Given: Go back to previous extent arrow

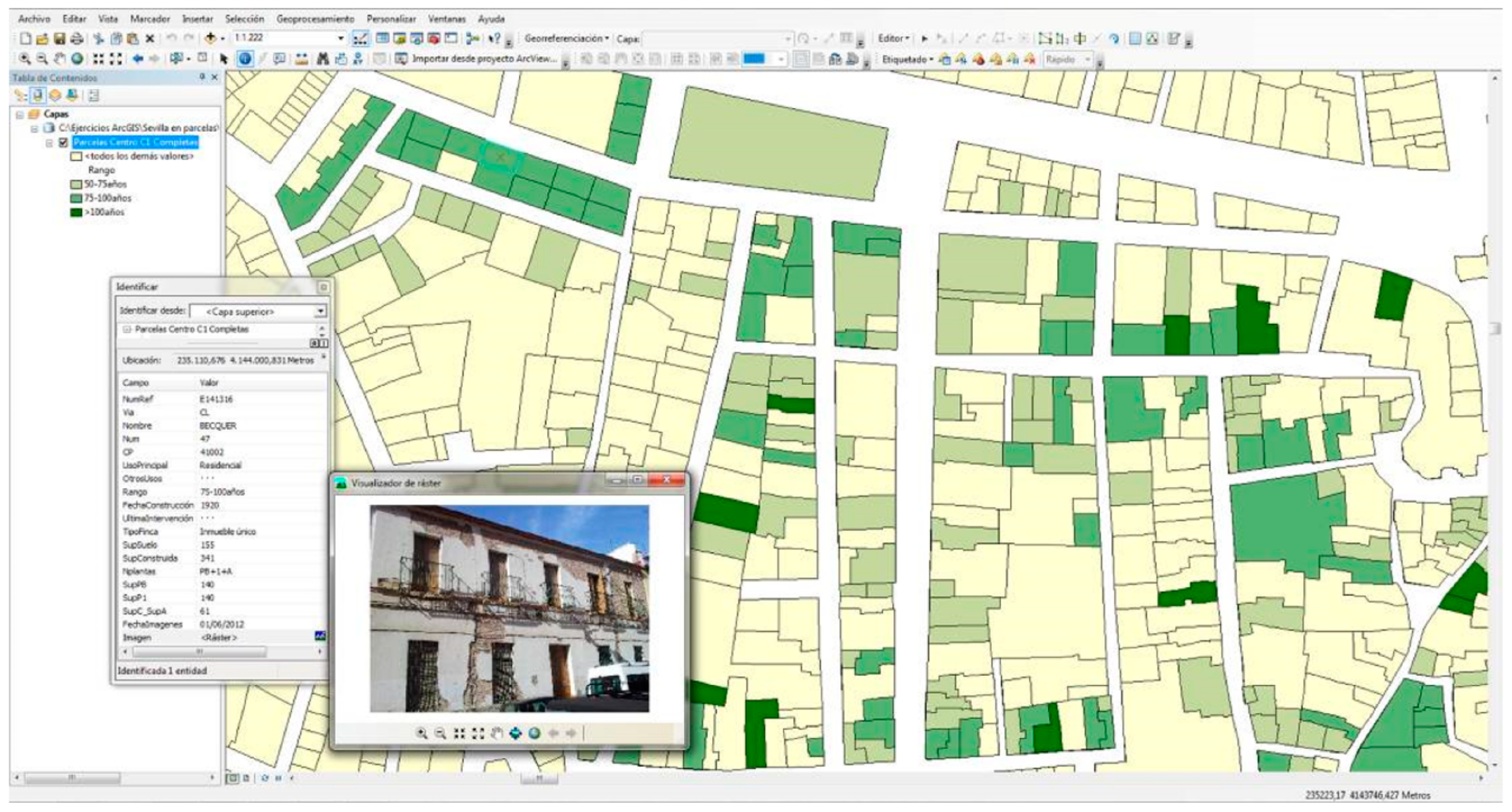Looking at the screenshot, I should tap(138, 59).
